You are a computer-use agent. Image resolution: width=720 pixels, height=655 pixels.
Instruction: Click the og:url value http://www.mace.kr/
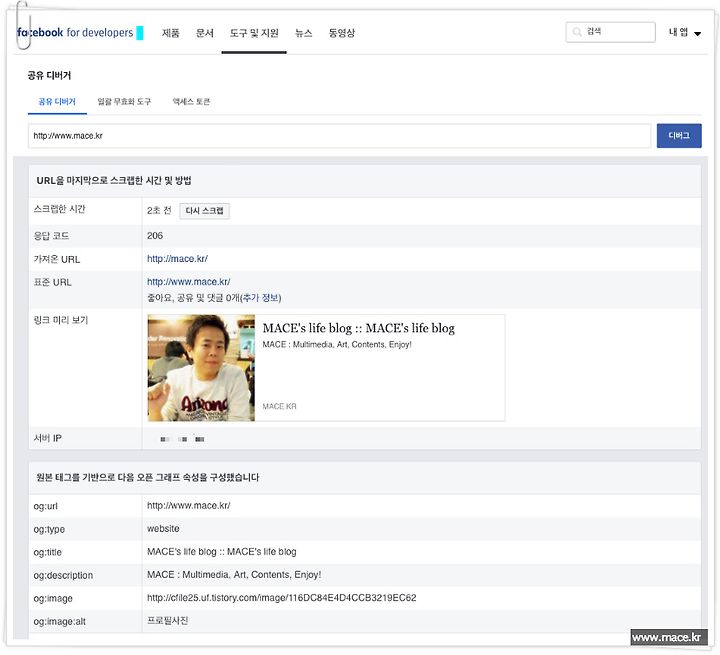point(189,506)
